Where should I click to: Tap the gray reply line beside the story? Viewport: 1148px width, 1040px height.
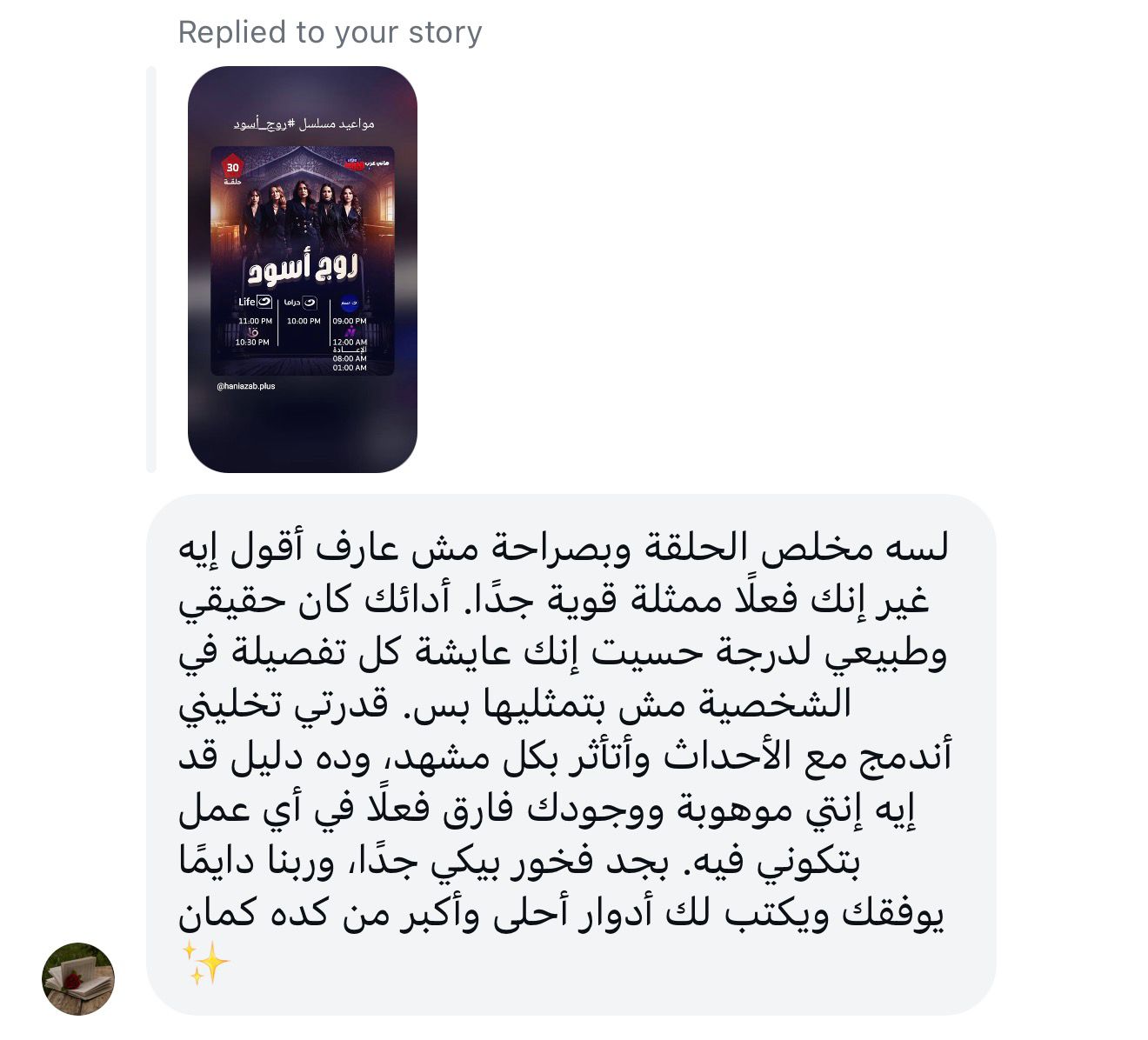[x=151, y=270]
